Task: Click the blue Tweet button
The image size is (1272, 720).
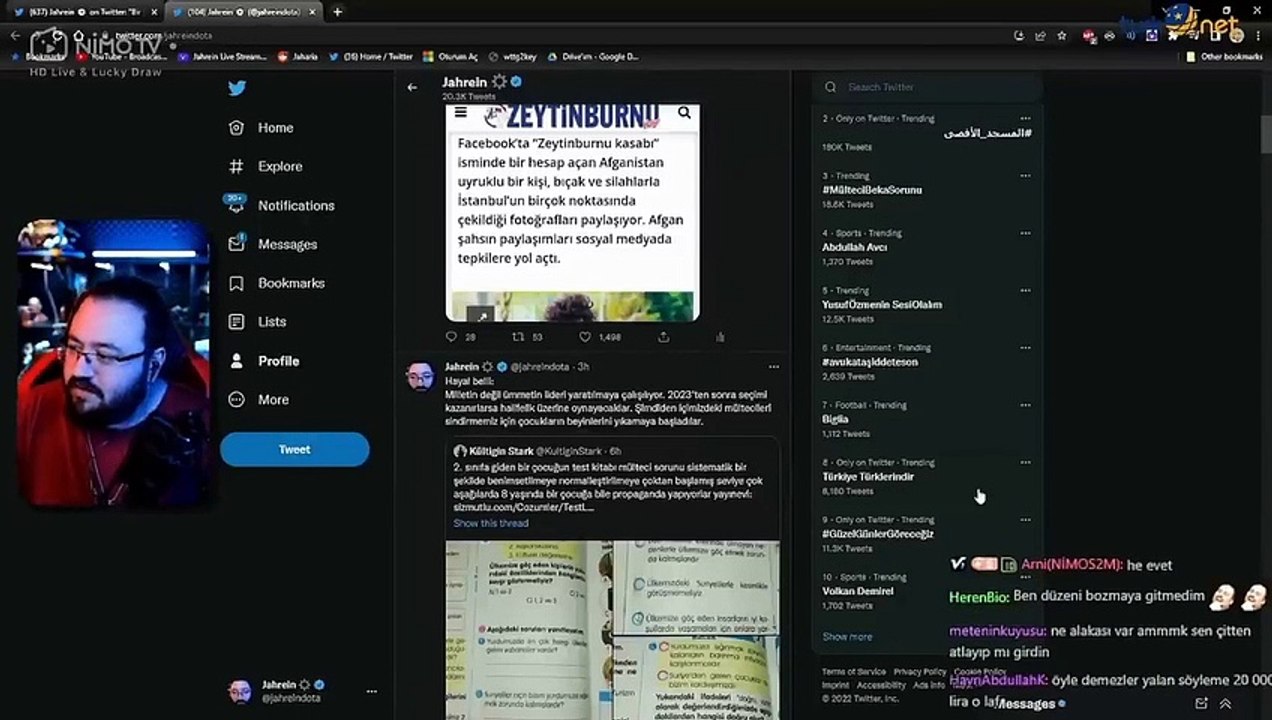Action: point(294,449)
